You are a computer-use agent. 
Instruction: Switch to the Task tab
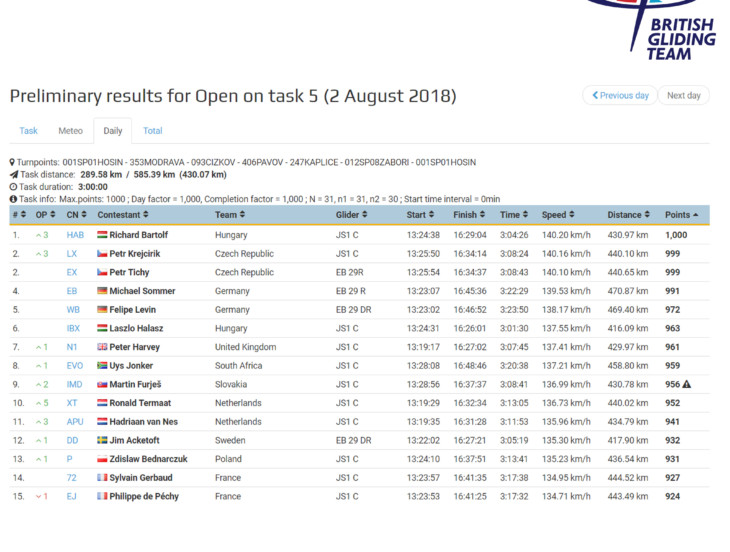coord(29,131)
